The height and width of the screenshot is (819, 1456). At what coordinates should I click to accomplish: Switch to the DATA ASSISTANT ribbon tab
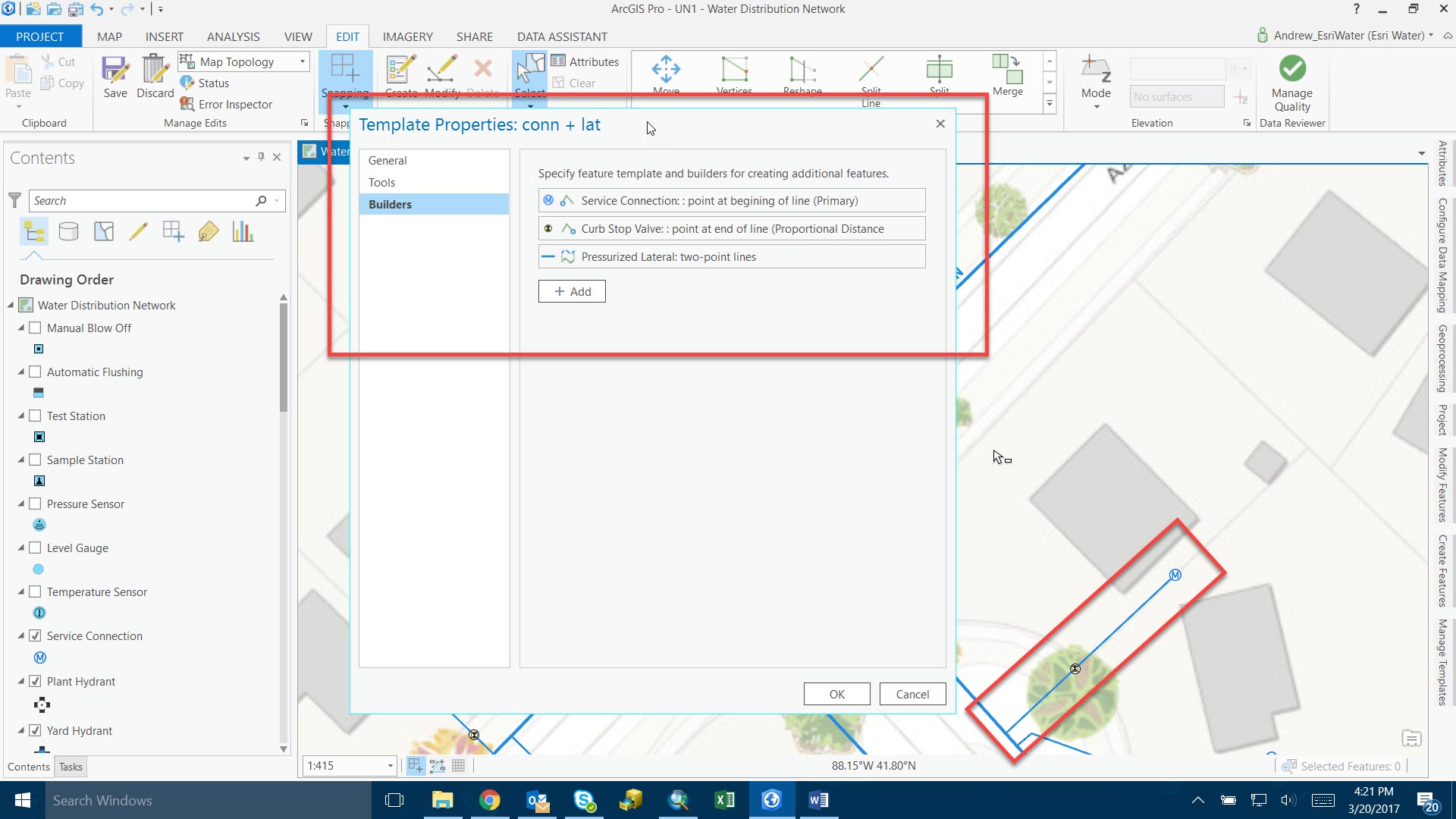(562, 36)
